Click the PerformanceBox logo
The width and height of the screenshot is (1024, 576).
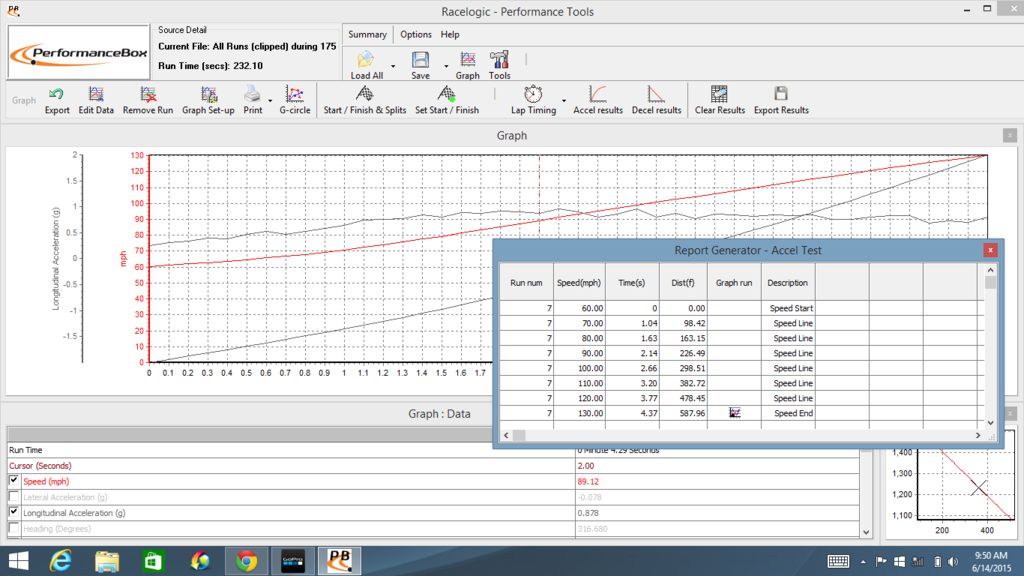tap(78, 53)
